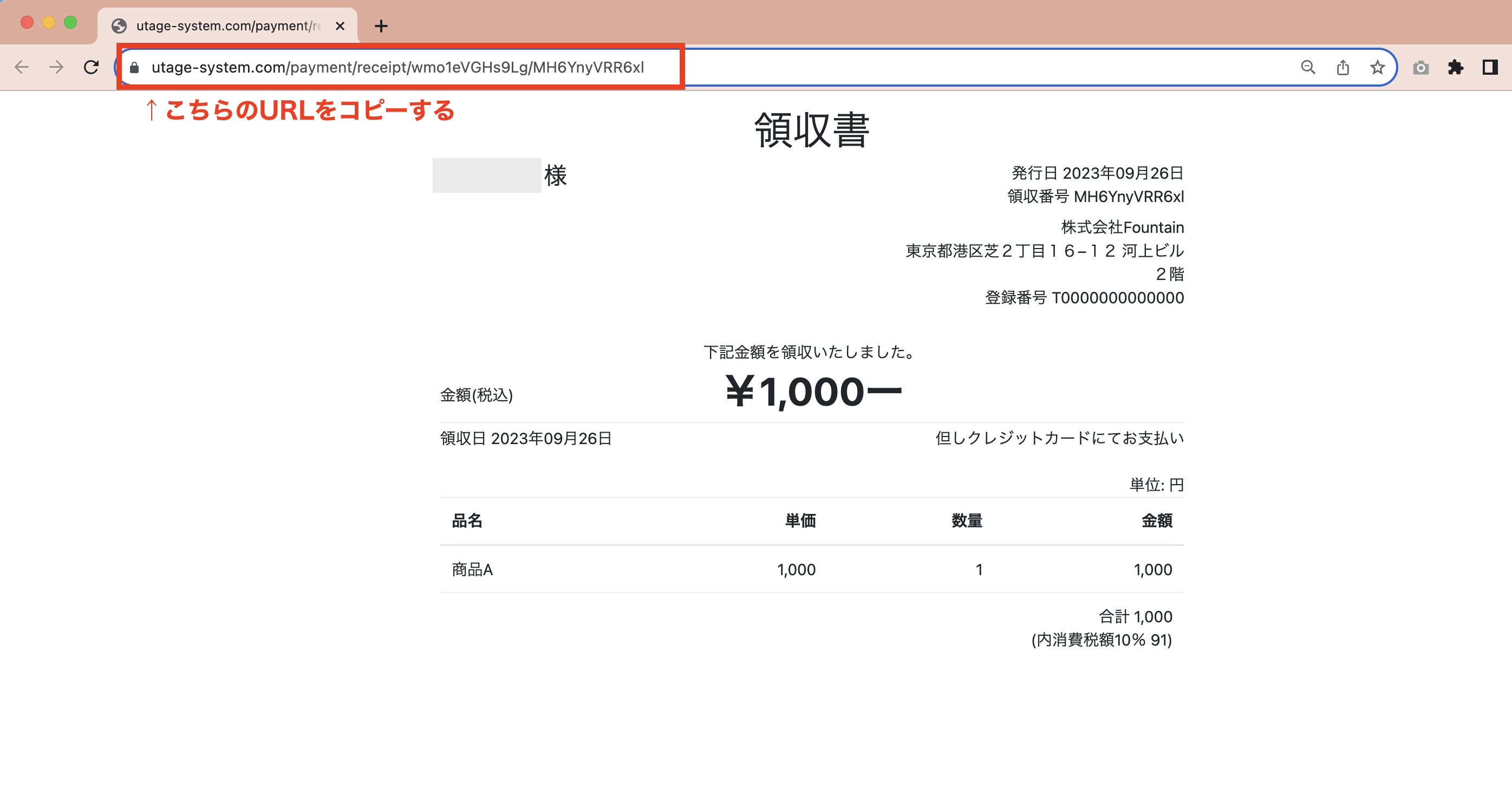Click the 商品A item row

pos(472,569)
